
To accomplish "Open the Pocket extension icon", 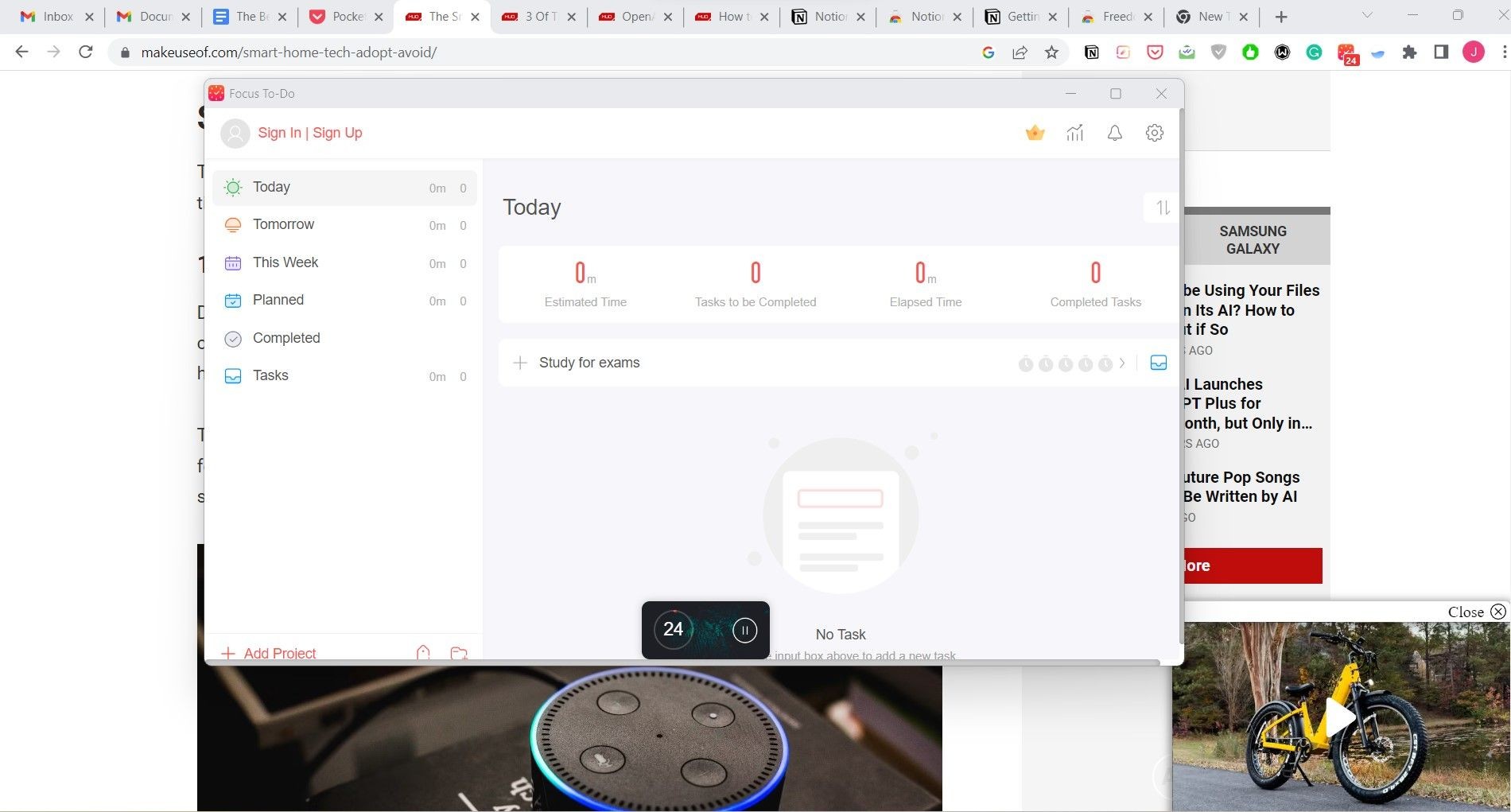I will (1155, 52).
